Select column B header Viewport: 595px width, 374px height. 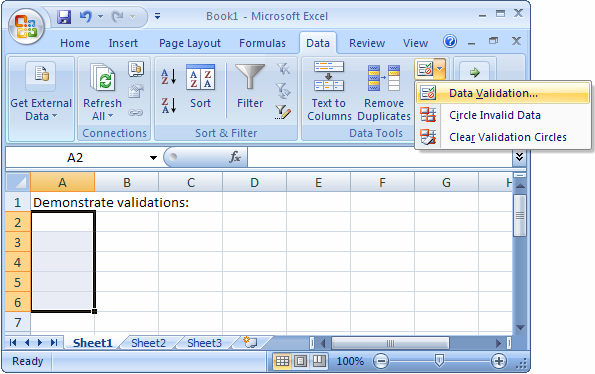[x=127, y=182]
